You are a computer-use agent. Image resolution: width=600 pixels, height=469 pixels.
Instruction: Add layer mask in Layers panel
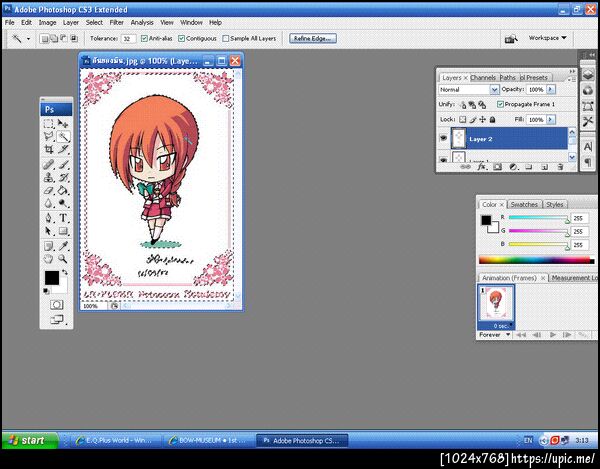[497, 167]
